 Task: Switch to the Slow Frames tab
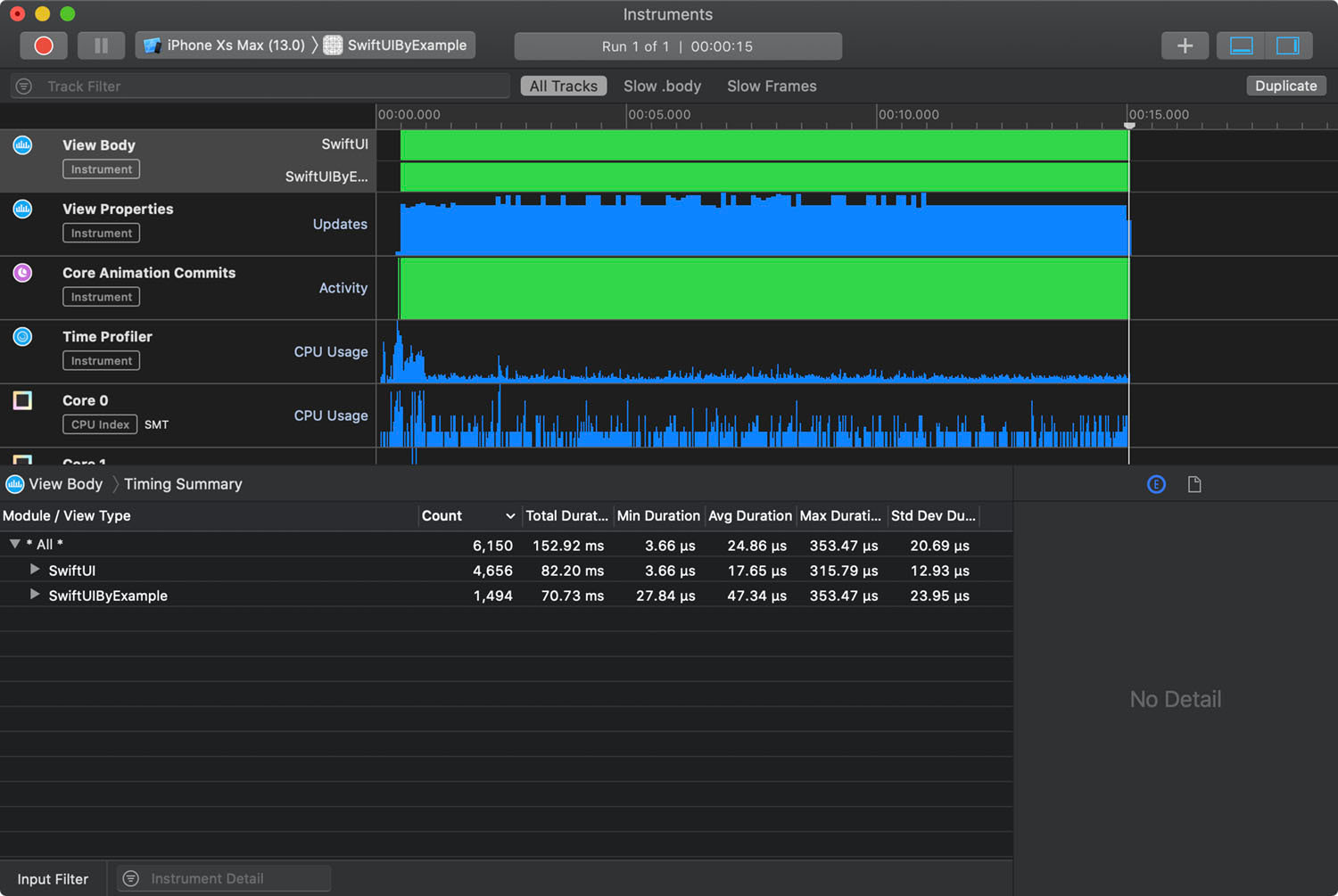coord(772,86)
